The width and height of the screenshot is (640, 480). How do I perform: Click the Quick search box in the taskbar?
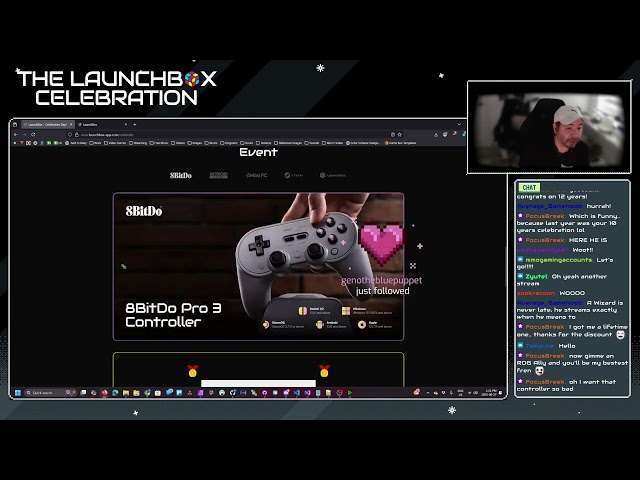pos(50,393)
